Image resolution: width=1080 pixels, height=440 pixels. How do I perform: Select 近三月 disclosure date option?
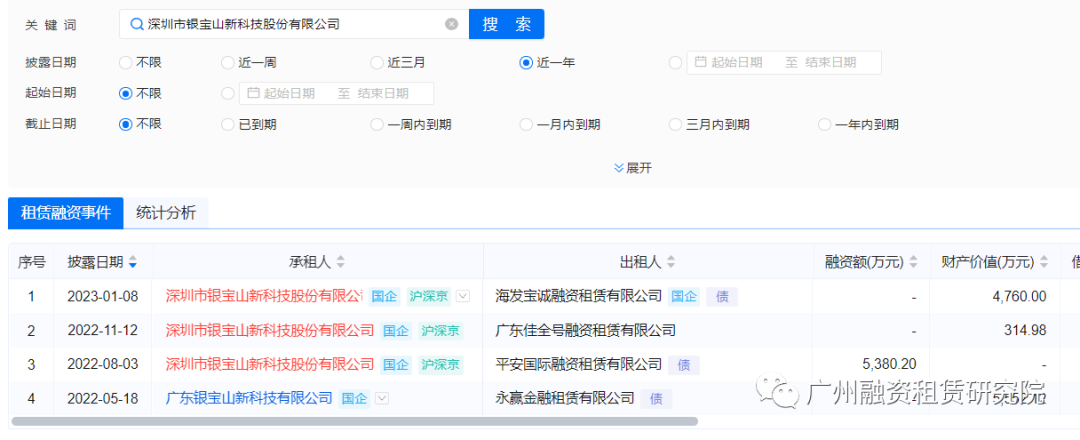pos(377,62)
